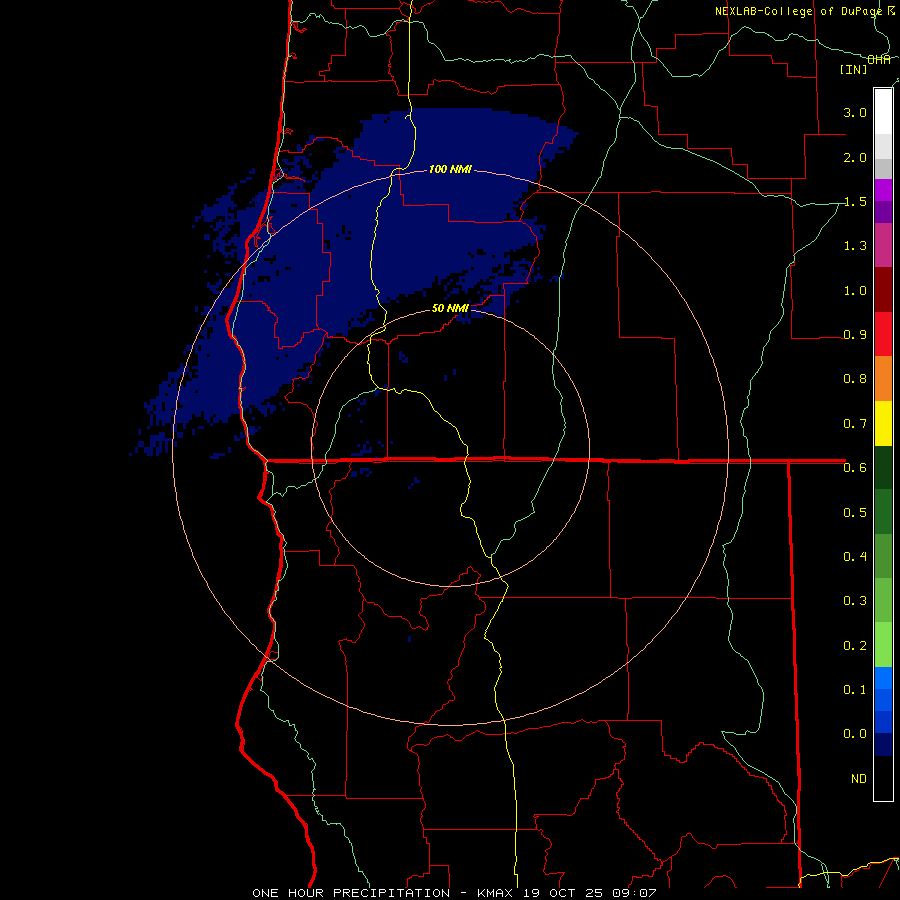Select the OHA product code label

pyautogui.click(x=879, y=60)
